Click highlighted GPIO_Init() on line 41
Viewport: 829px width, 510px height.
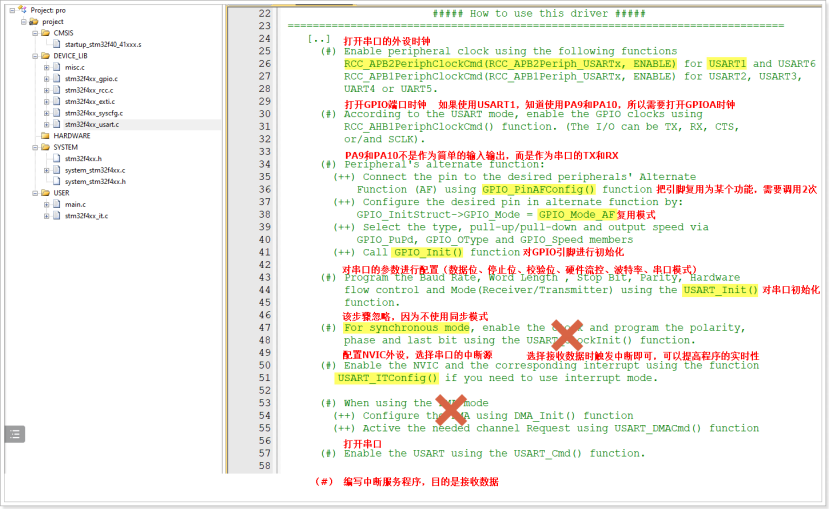(428, 252)
